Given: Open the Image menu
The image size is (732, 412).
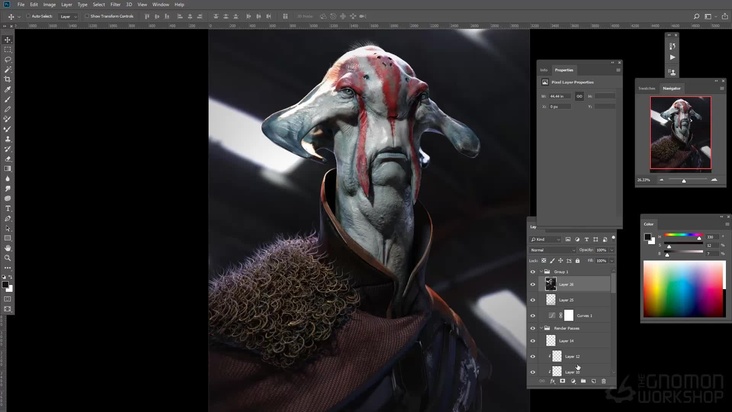Looking at the screenshot, I should point(49,4).
